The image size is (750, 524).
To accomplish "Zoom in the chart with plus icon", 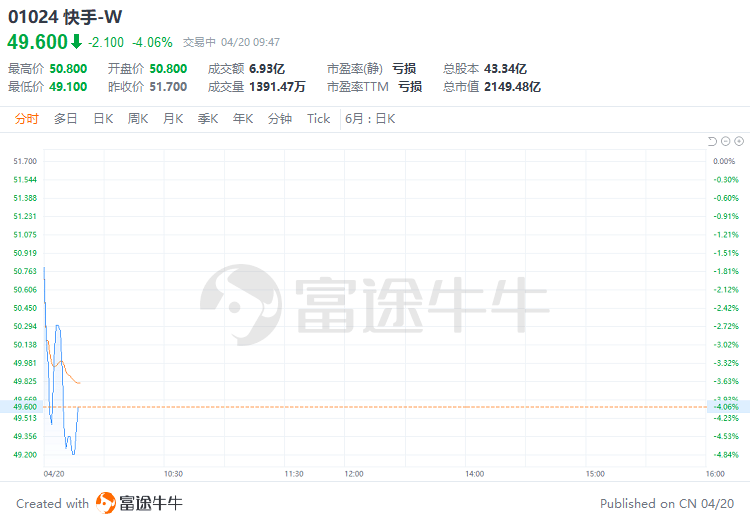I will point(739,141).
